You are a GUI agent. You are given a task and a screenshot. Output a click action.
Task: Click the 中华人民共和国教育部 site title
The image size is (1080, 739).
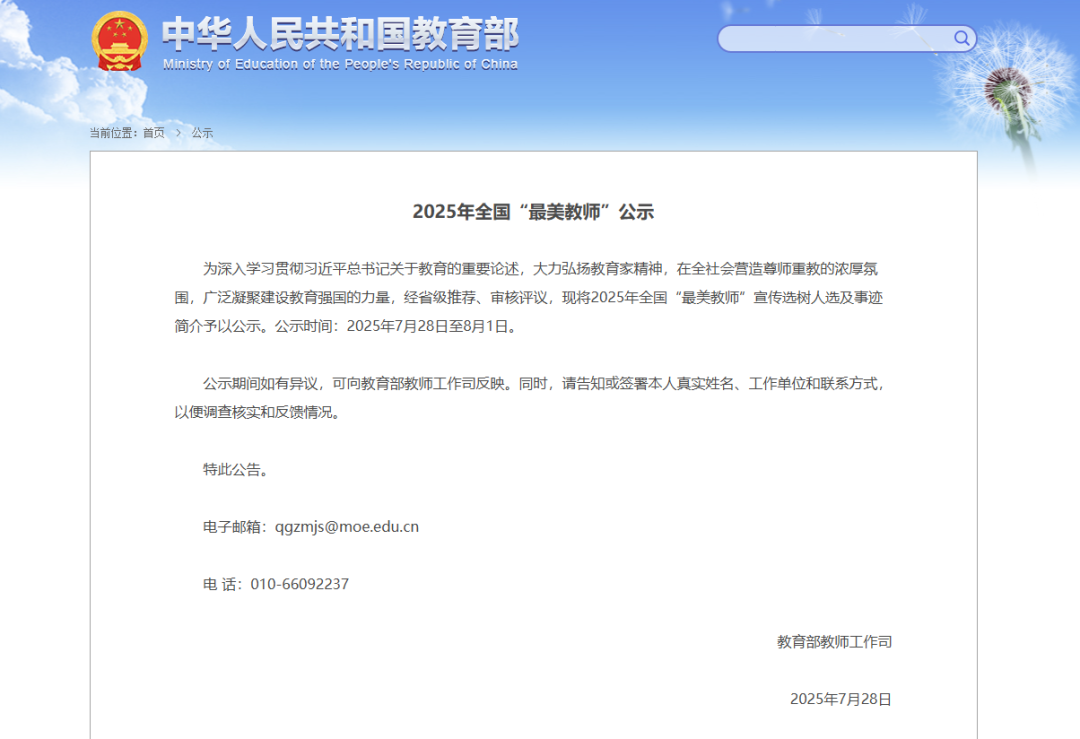[340, 33]
